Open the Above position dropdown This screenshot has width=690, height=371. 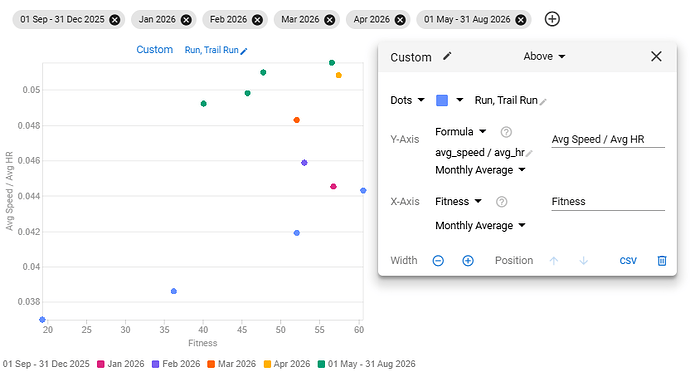click(544, 56)
